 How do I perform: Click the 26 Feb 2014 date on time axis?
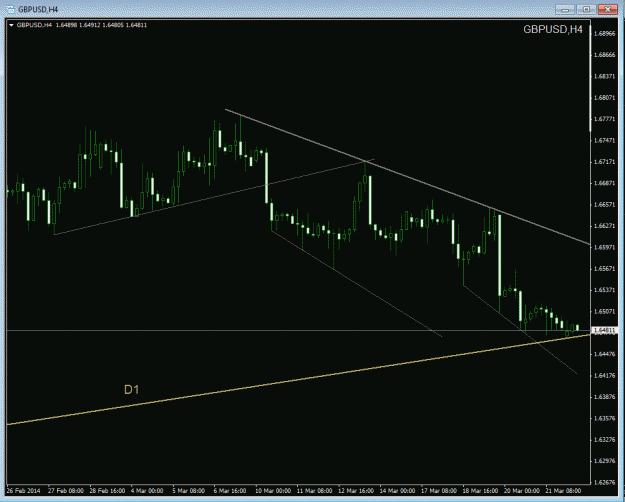24,490
